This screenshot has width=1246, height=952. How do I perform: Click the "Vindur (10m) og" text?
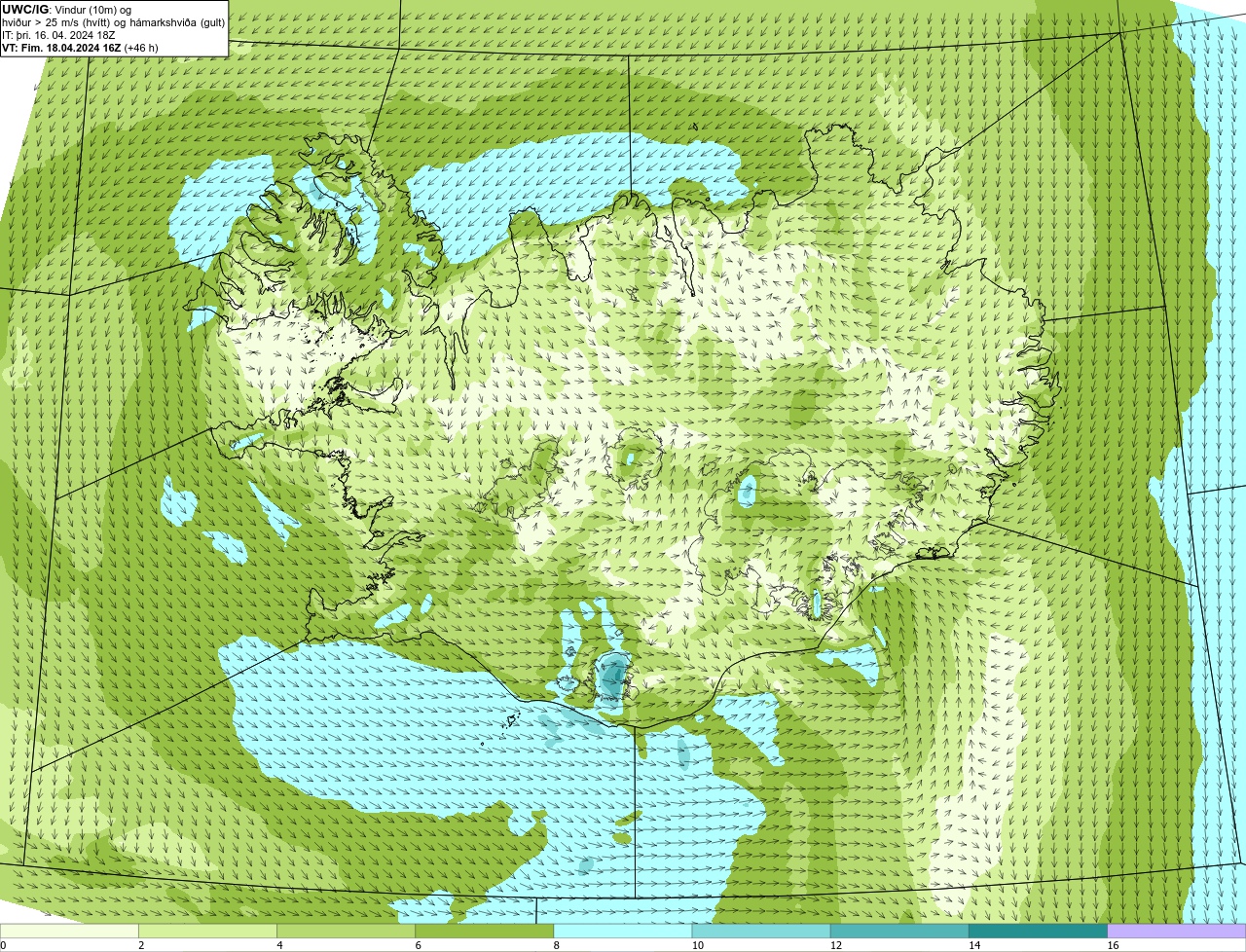point(93,9)
